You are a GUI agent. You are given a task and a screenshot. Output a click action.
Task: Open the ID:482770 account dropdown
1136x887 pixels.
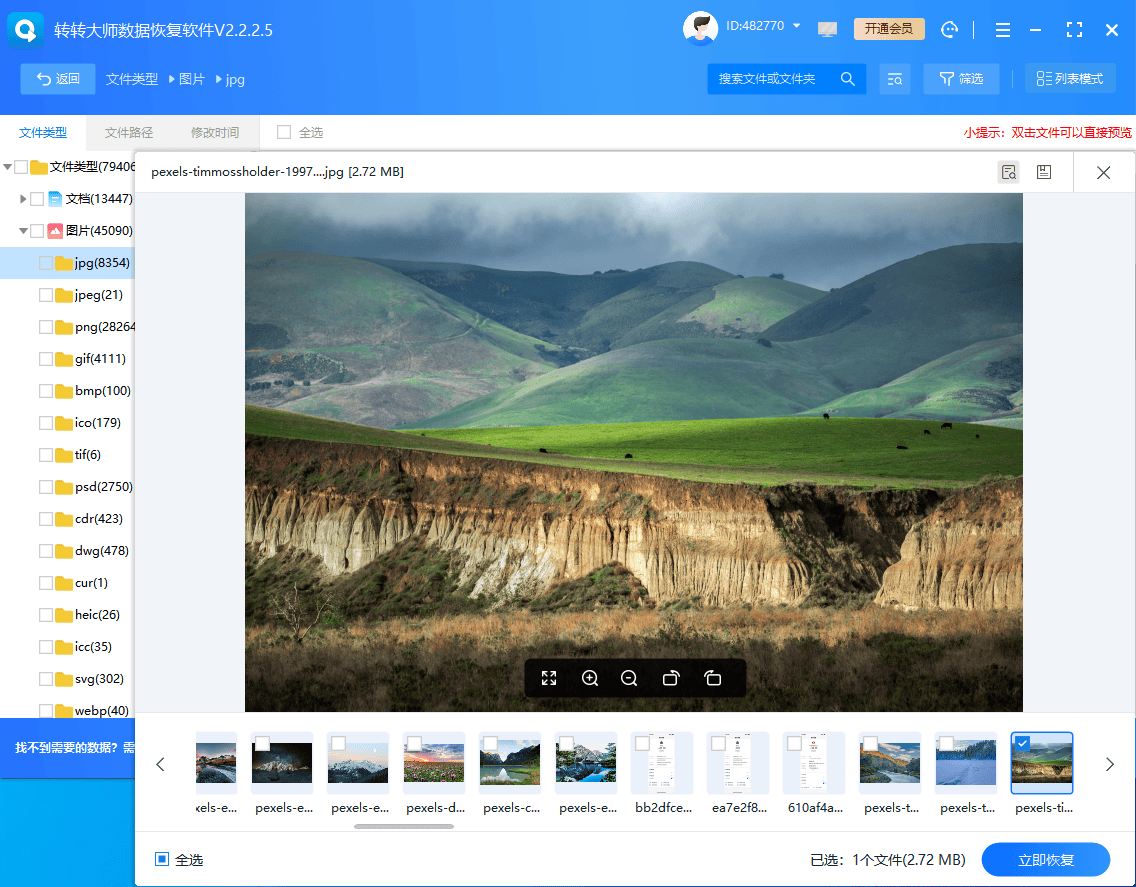click(797, 26)
